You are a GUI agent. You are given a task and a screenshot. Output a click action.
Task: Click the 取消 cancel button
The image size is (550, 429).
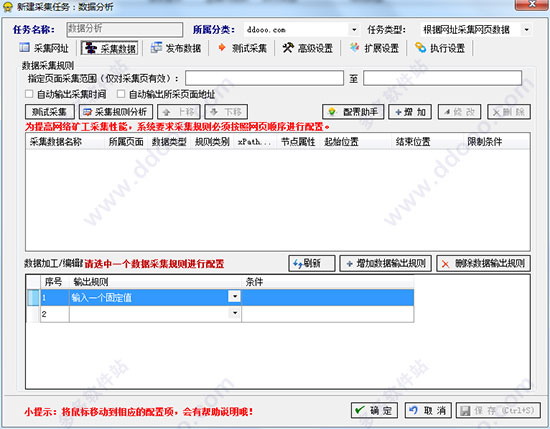click(x=428, y=410)
